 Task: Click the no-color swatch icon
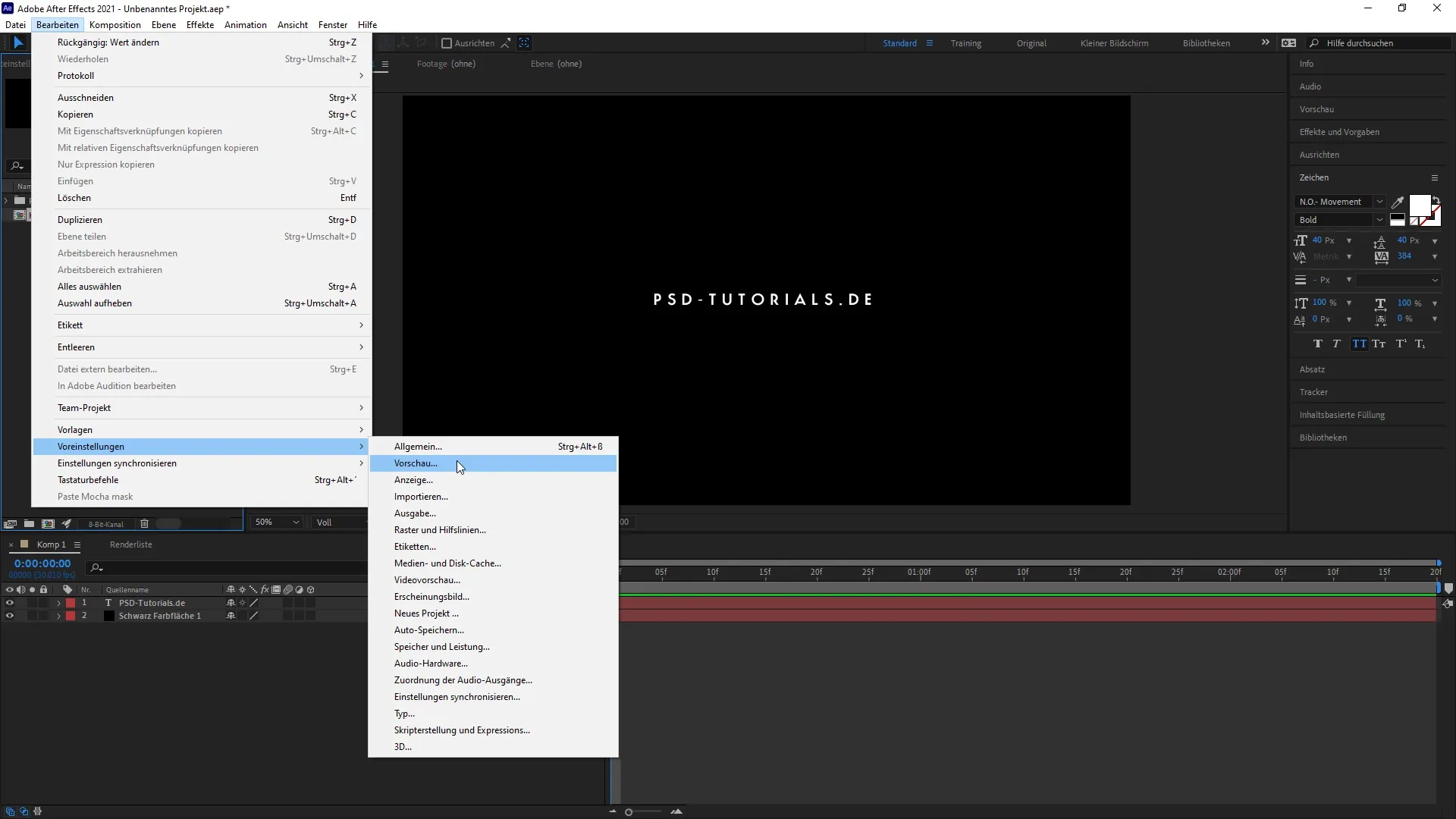coord(1414,221)
